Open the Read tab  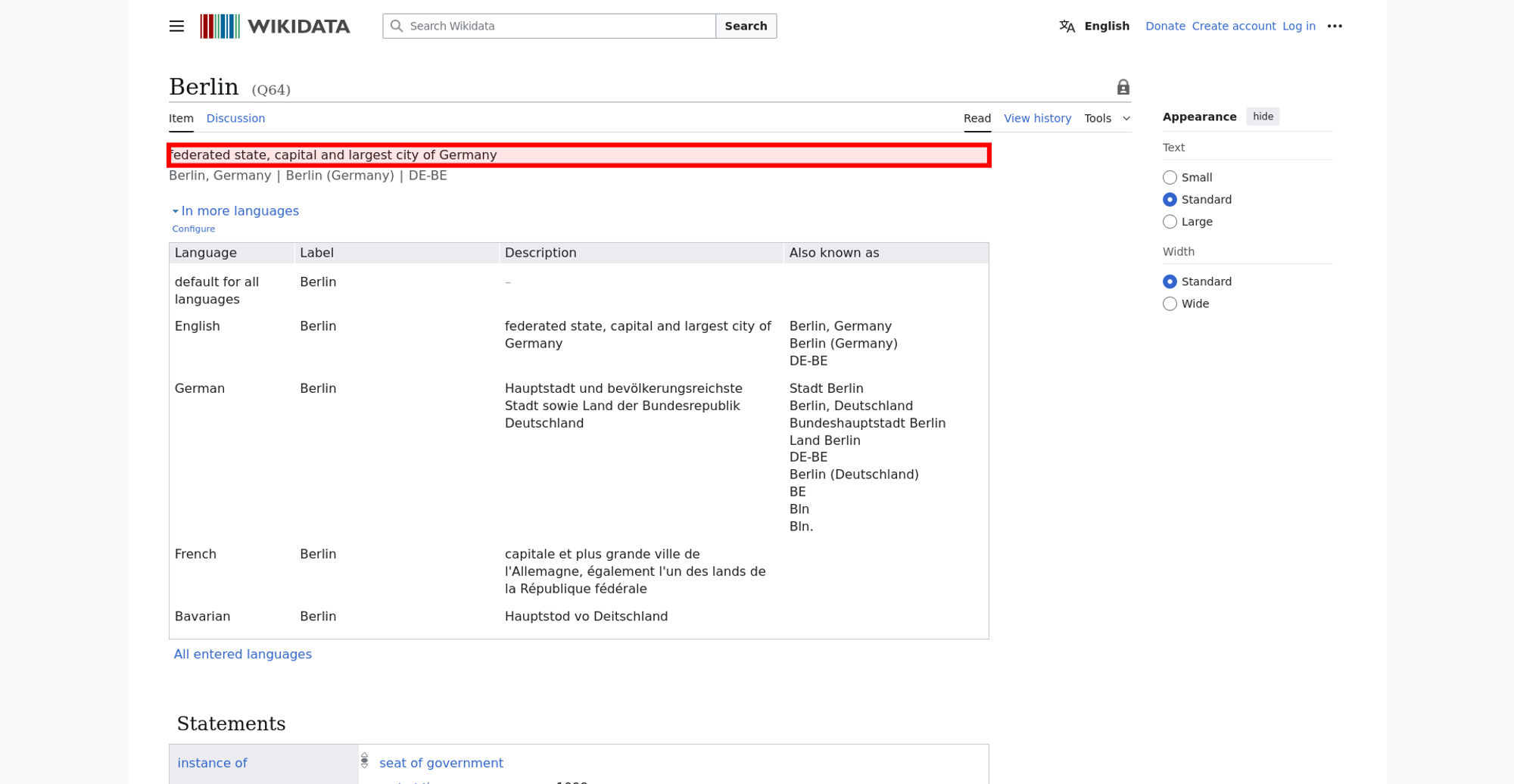point(977,118)
